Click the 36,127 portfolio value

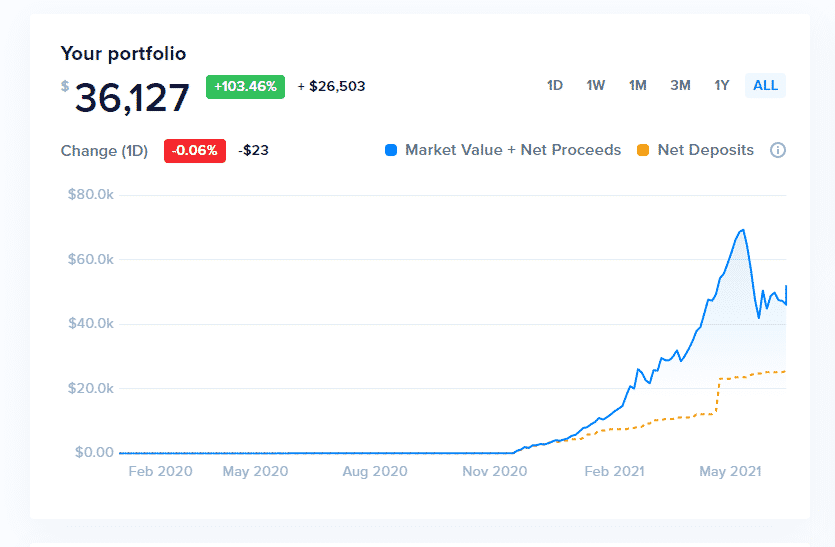(132, 98)
